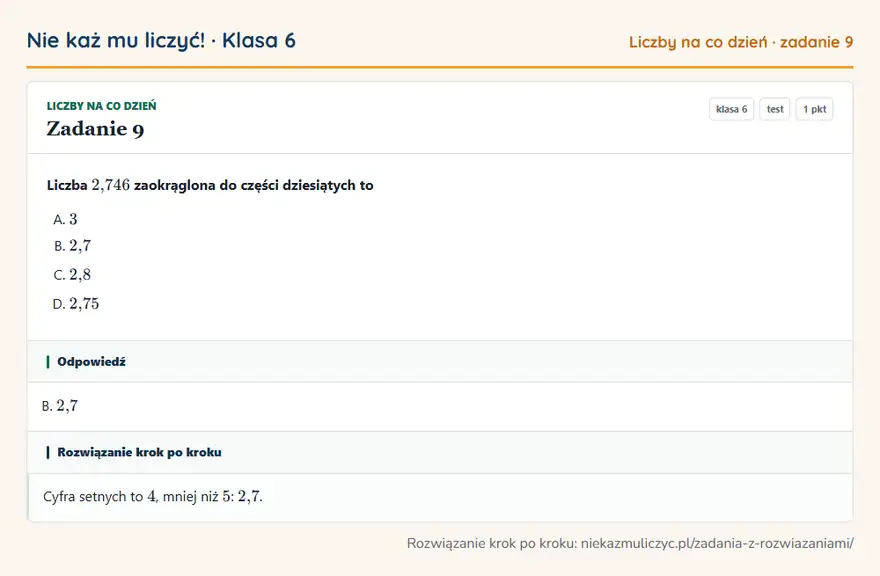Select answer option D. 2,75
The height and width of the screenshot is (576, 880).
pyautogui.click(x=76, y=304)
